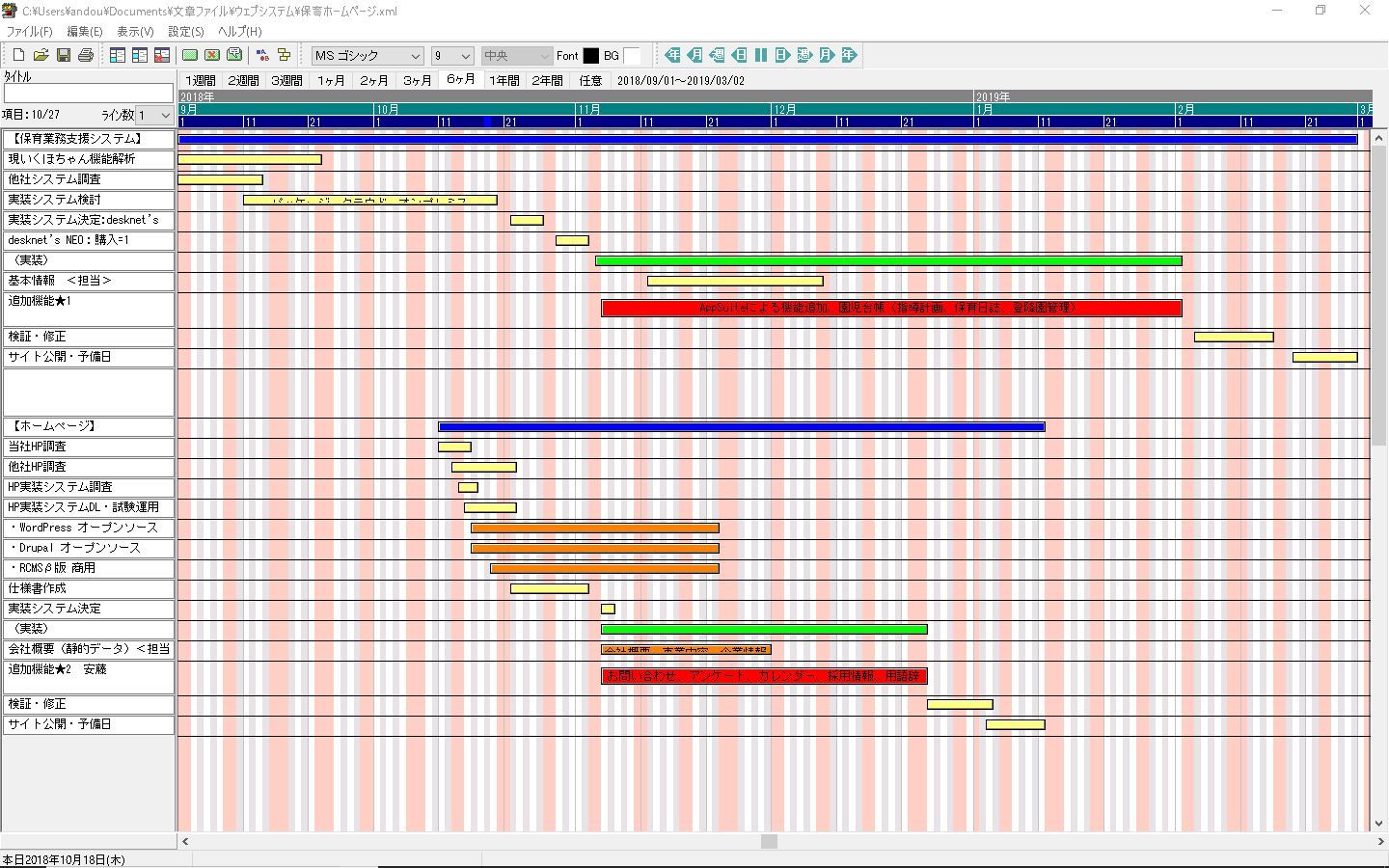The image size is (1389, 868).
Task: Click the vertical scrollbar down arrow
Action: coord(1379,824)
